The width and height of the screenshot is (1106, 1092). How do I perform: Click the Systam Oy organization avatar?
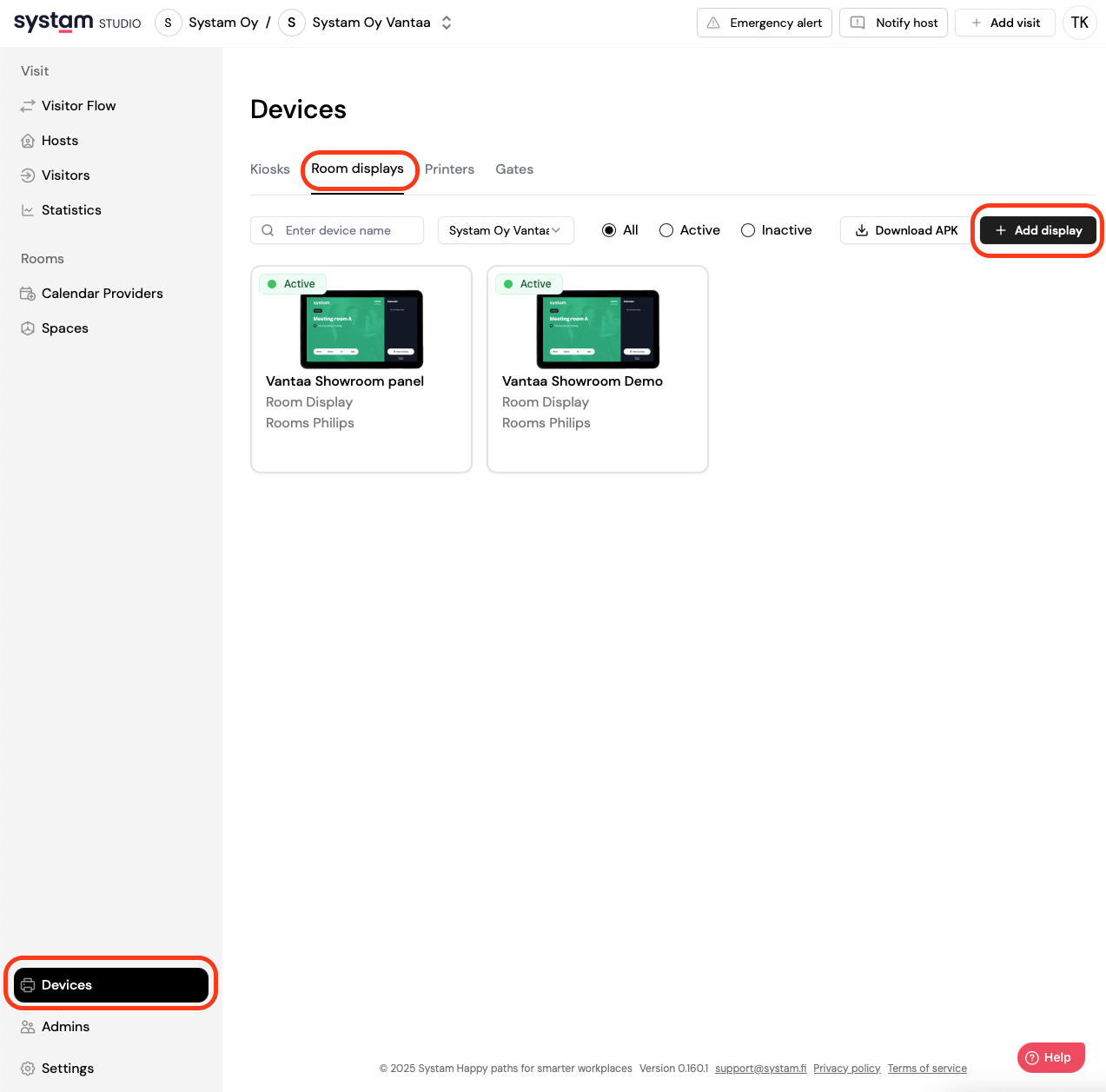[169, 23]
